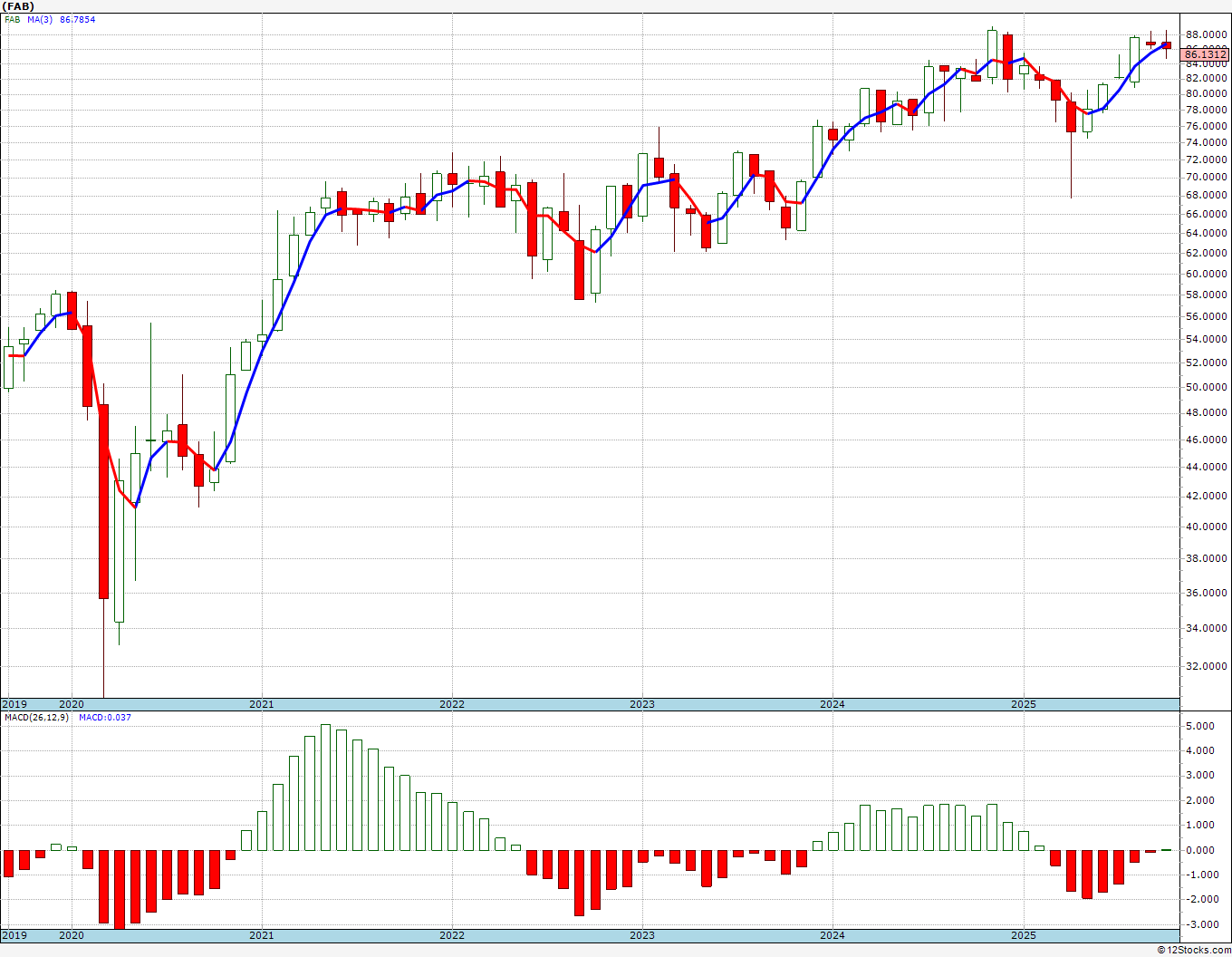Screen dimensions: 1232x957
Task: Click the 46.0000 price axis label
Action: [1207, 440]
